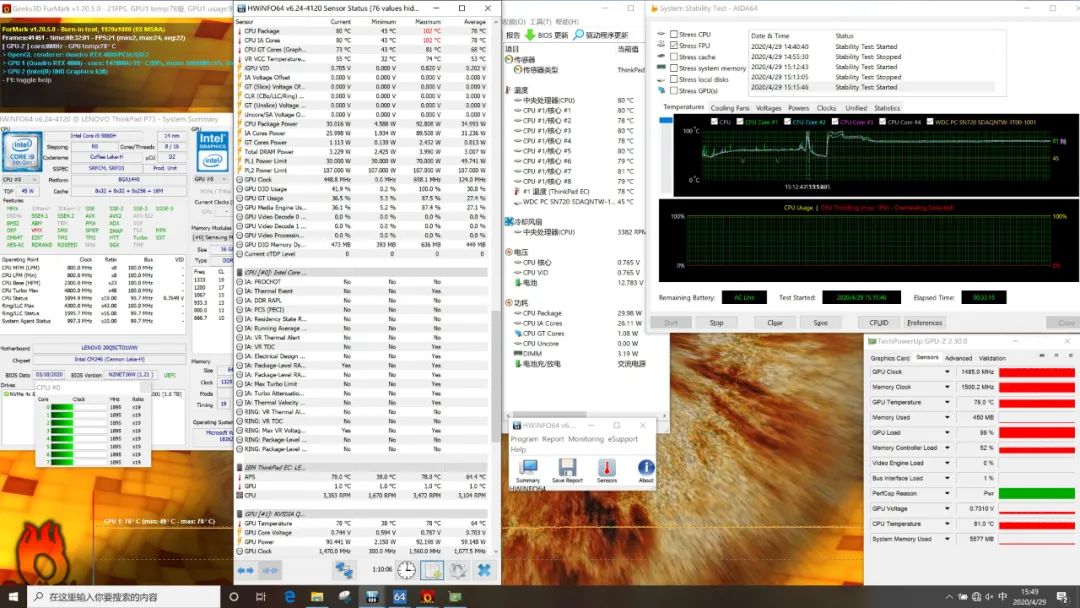
Task: Toggle CPU Core #1 graph checkbox
Action: point(740,121)
